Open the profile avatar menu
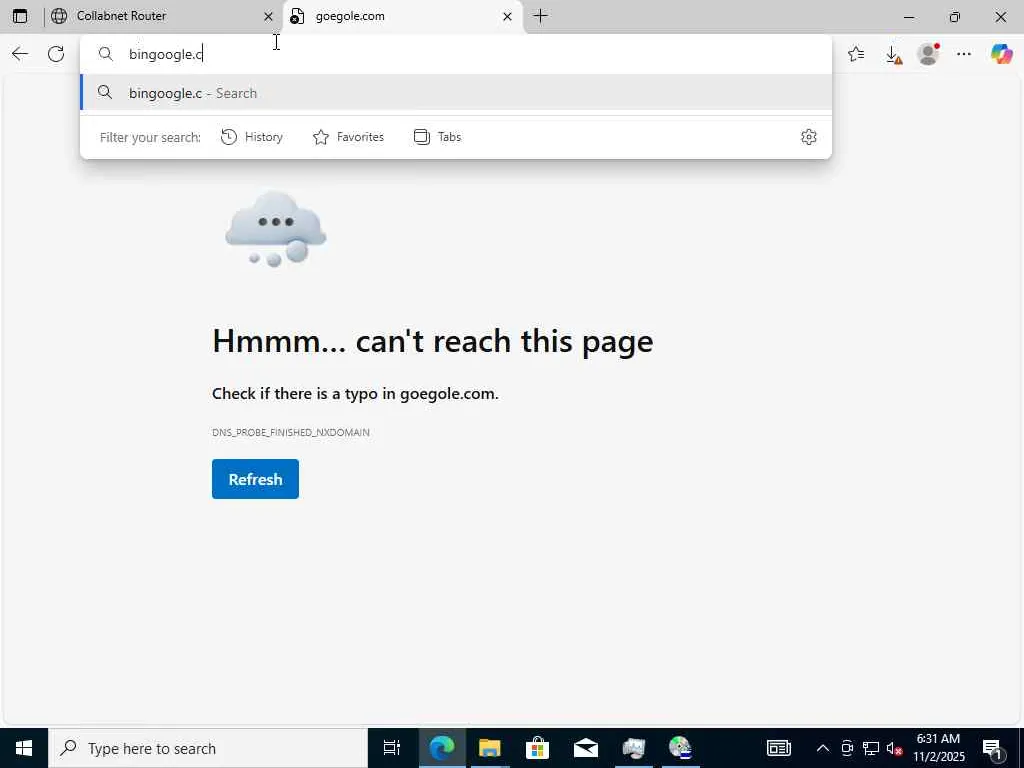The width and height of the screenshot is (1024, 768). click(928, 54)
